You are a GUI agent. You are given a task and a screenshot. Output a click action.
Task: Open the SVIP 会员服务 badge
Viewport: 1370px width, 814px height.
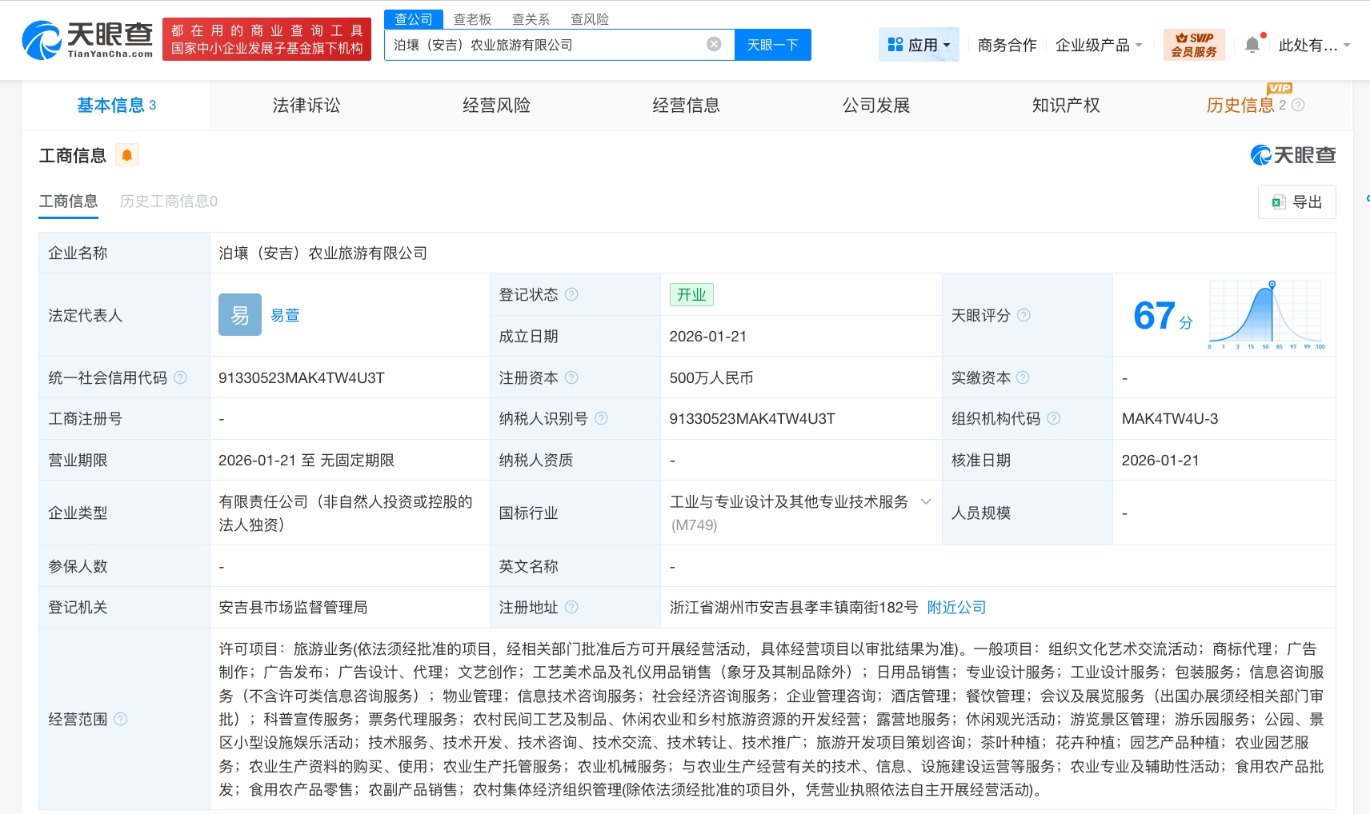1194,45
